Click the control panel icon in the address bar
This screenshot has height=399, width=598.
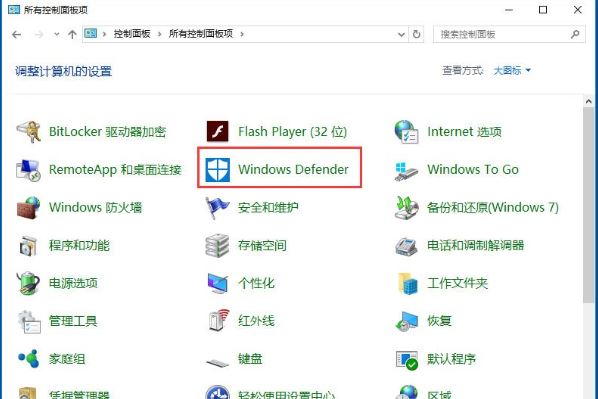coord(90,33)
